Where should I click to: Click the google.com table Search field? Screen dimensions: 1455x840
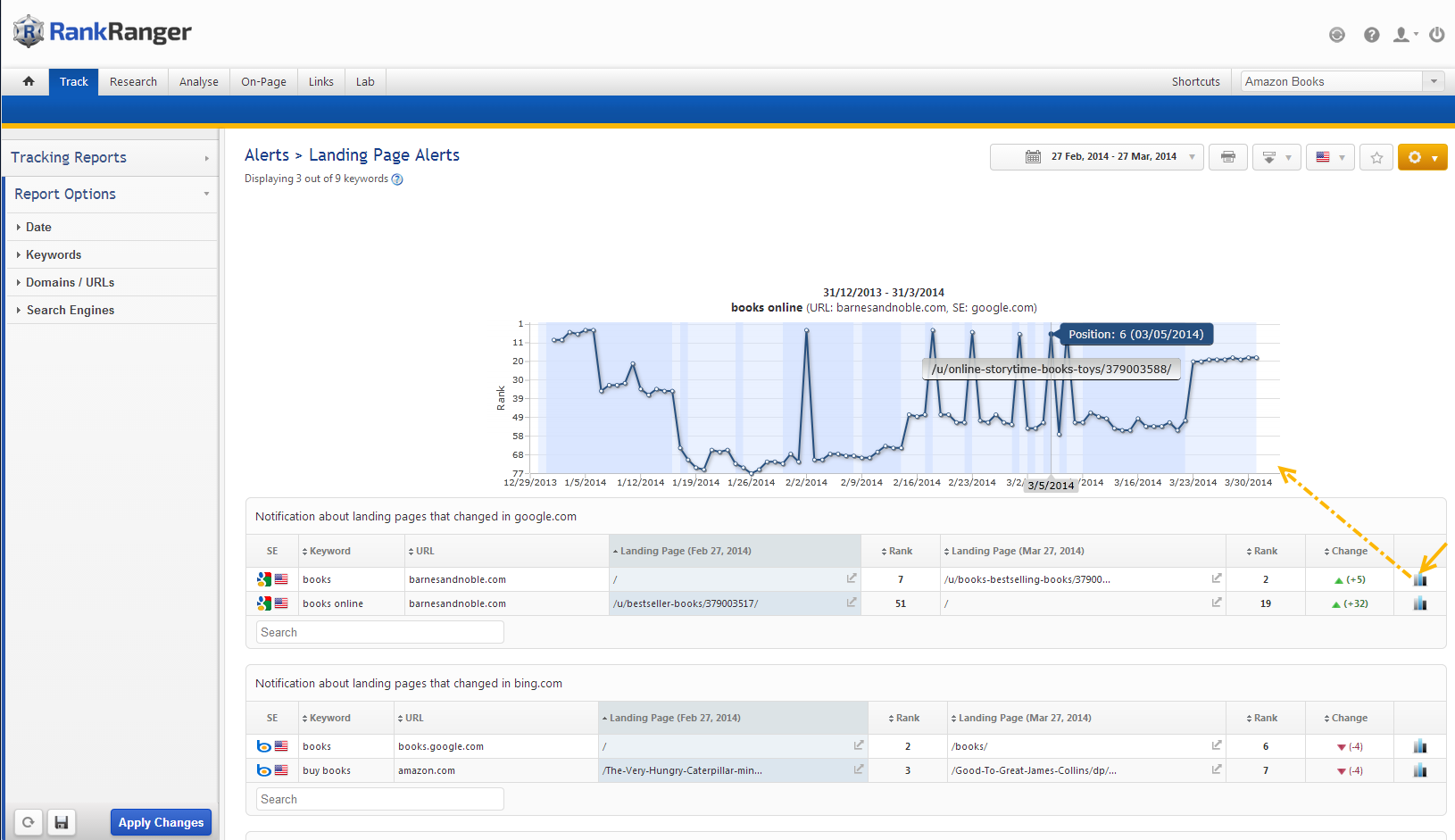coord(380,632)
